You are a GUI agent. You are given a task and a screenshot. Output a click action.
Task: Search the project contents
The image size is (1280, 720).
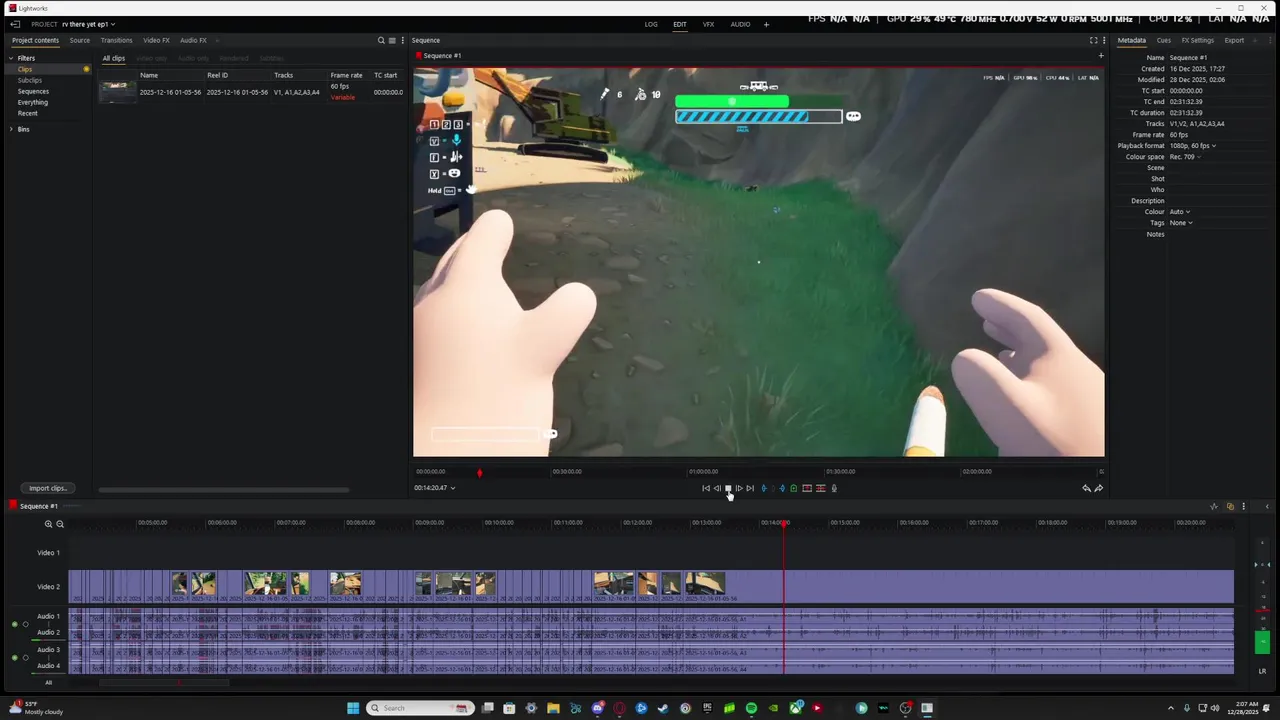[x=381, y=40]
